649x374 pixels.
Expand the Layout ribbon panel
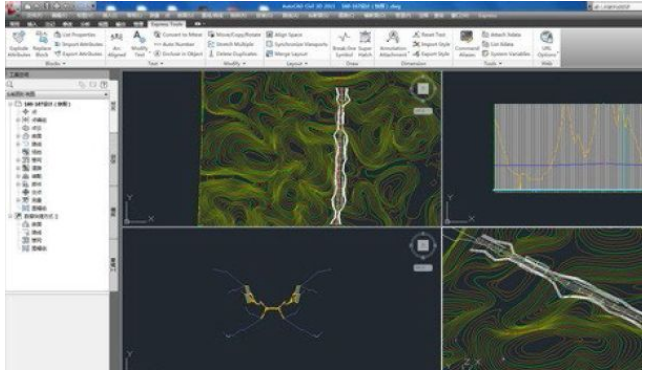pos(297,64)
